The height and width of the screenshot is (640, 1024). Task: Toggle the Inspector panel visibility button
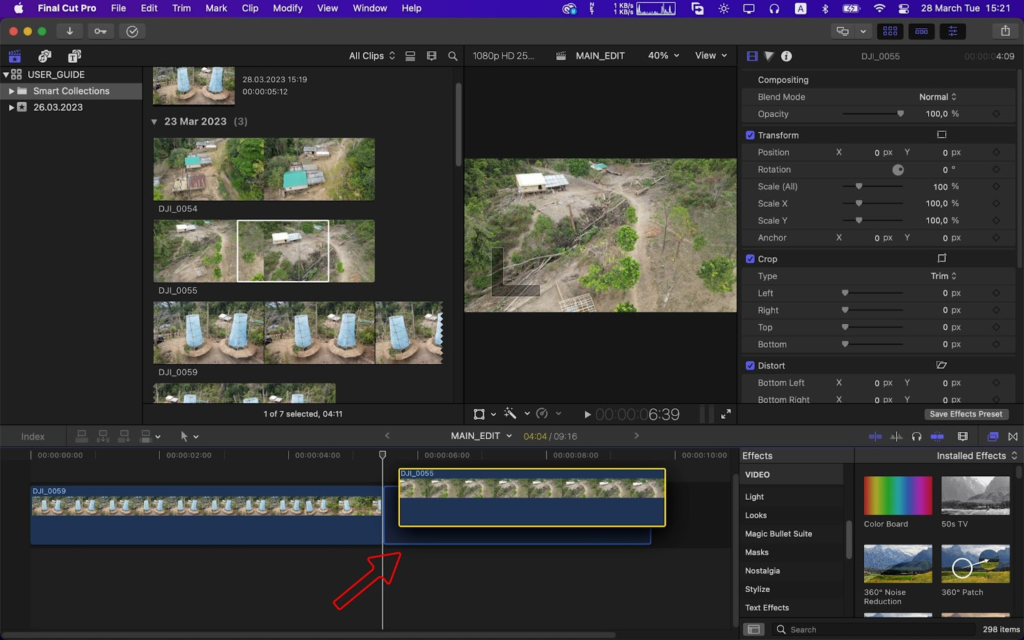953,31
